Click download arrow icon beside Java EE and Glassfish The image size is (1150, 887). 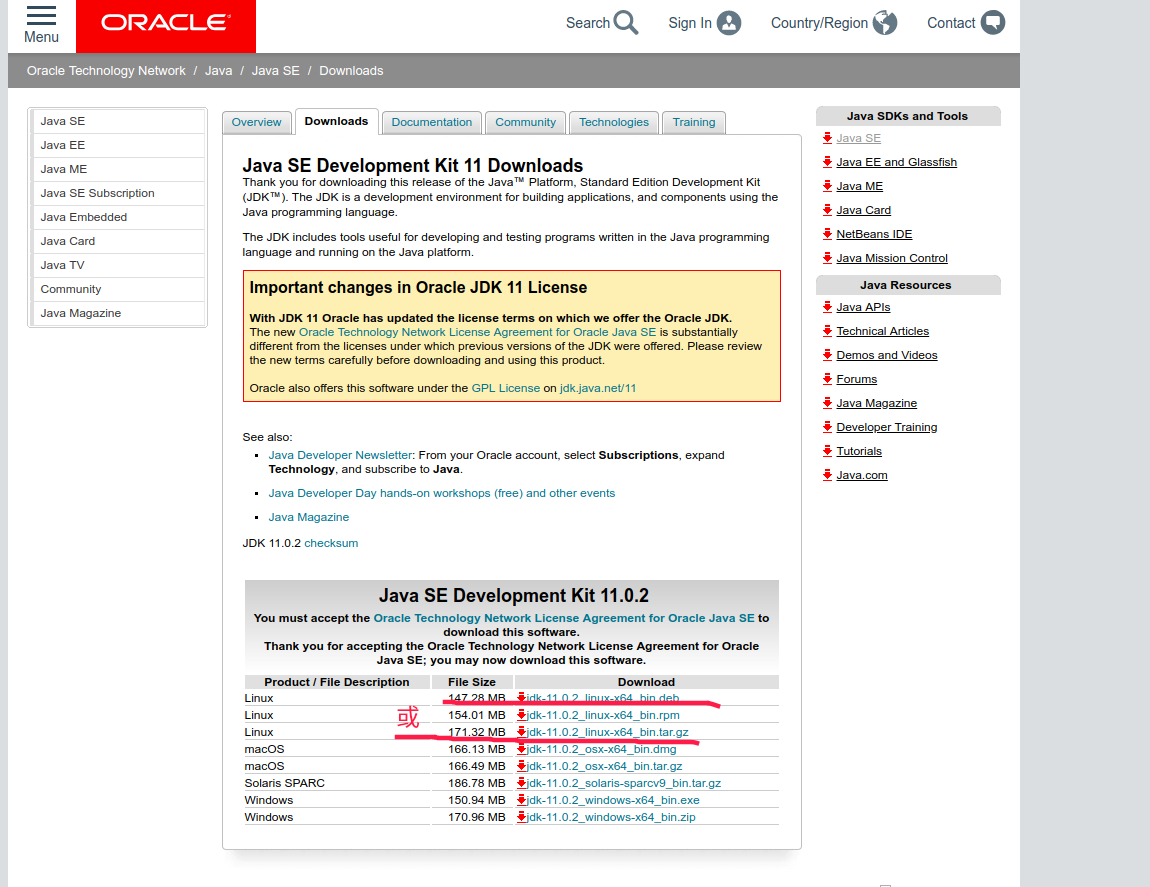click(x=827, y=162)
